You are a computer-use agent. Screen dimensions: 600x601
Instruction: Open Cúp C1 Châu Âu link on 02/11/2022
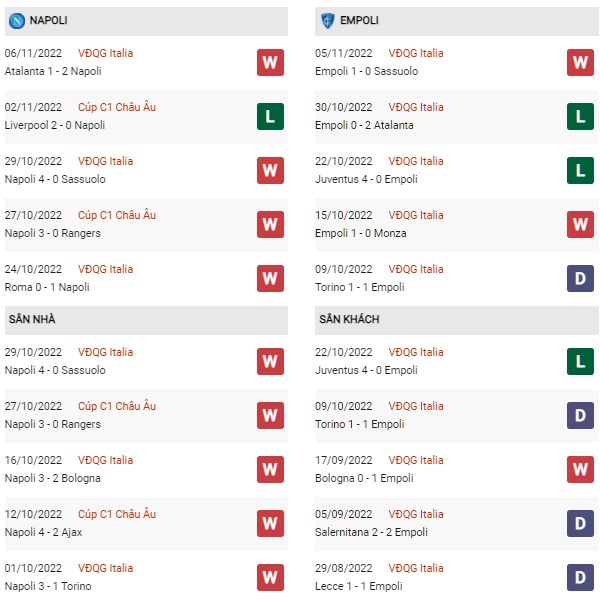[x=117, y=107]
